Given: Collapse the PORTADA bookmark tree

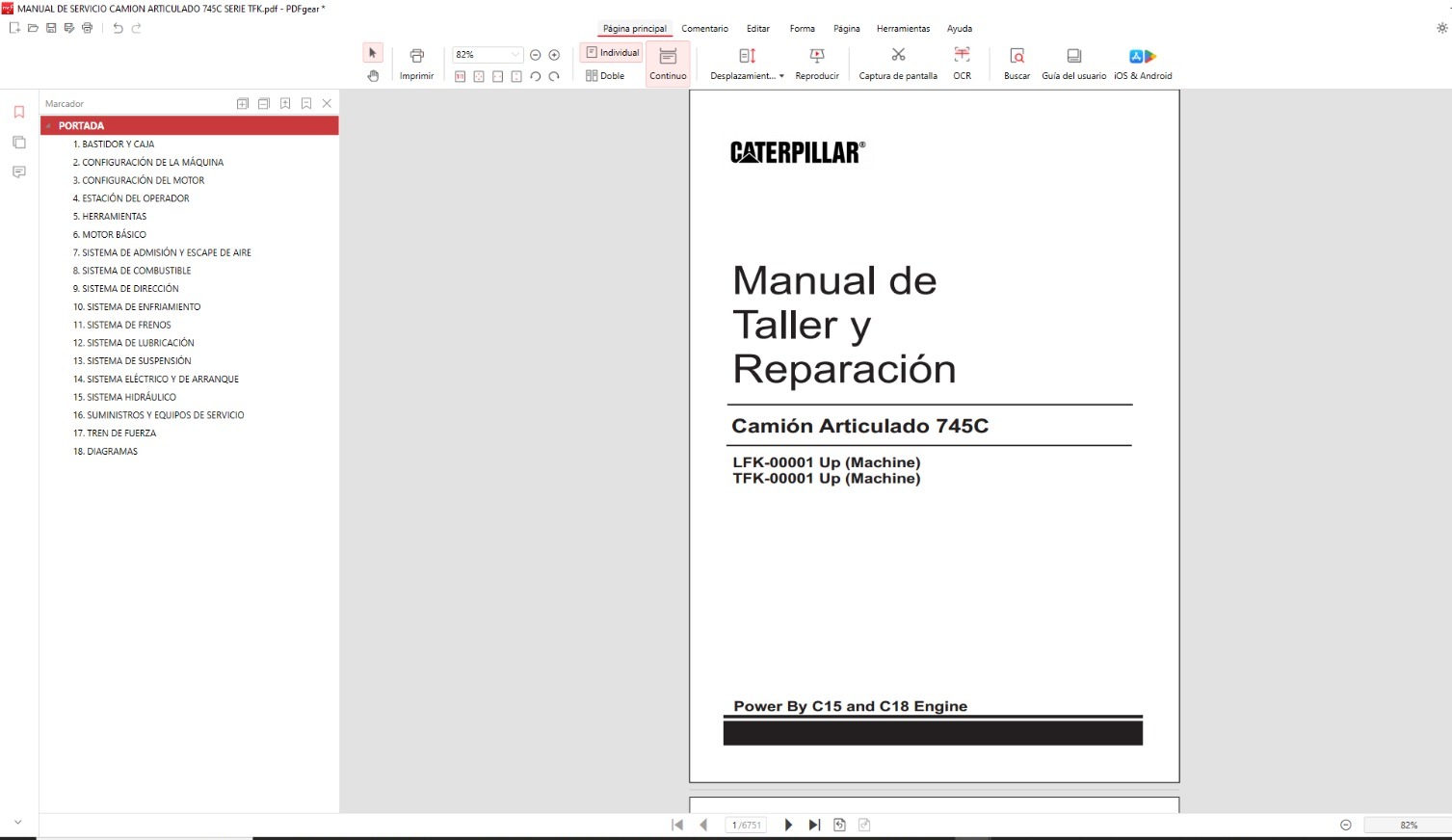Looking at the screenshot, I should pos(48,126).
